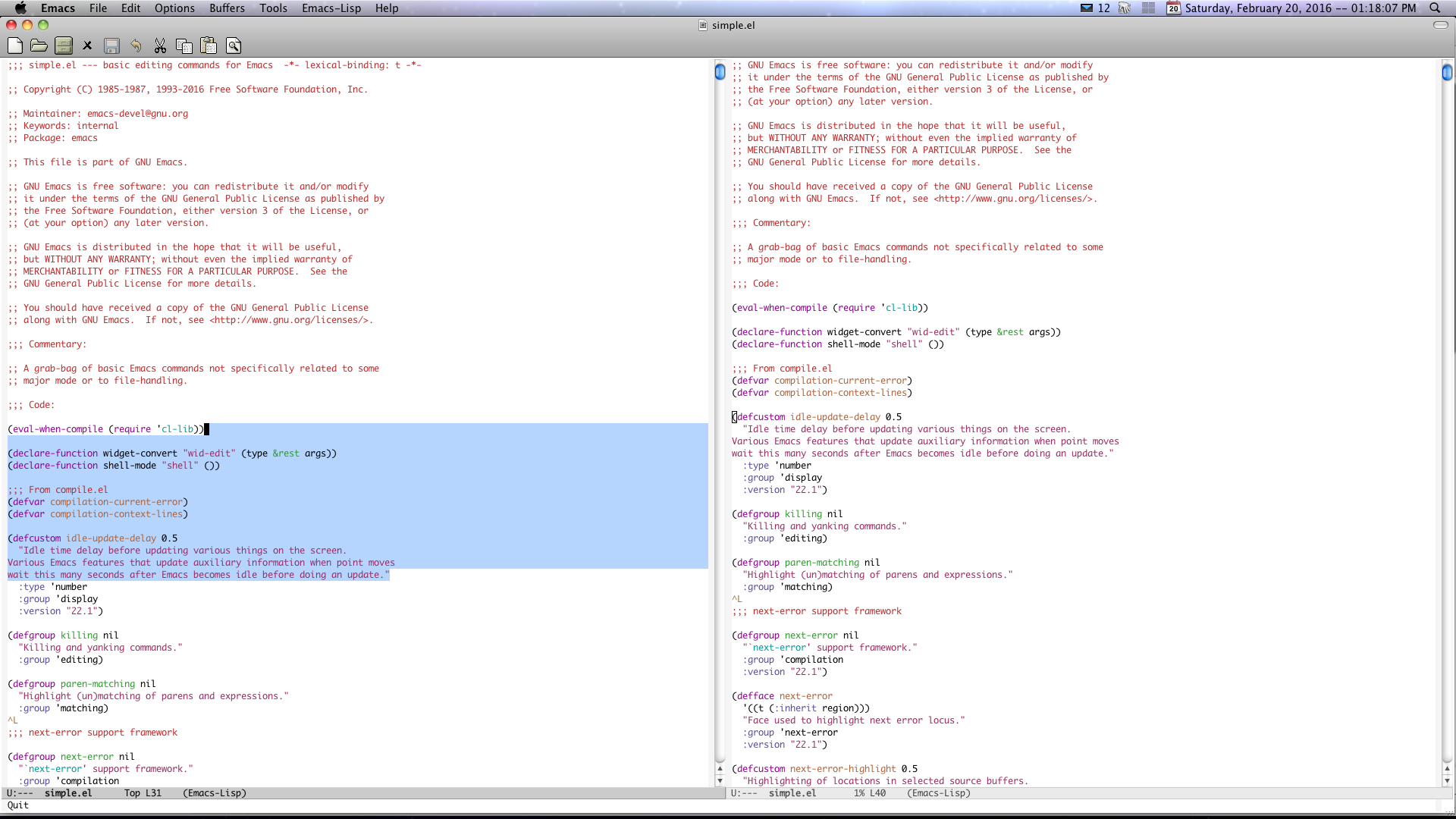Click simple.el buffer name in right mode line
Viewport: 1456px width, 819px height.
tap(792, 793)
